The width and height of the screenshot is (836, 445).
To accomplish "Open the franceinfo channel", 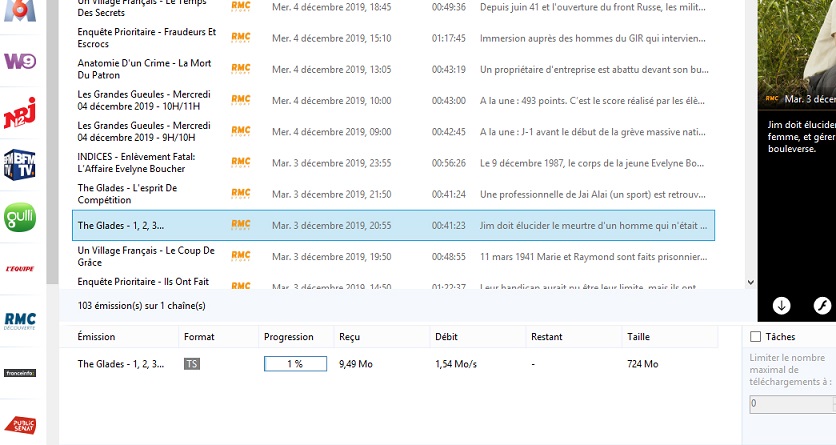I will [20, 373].
